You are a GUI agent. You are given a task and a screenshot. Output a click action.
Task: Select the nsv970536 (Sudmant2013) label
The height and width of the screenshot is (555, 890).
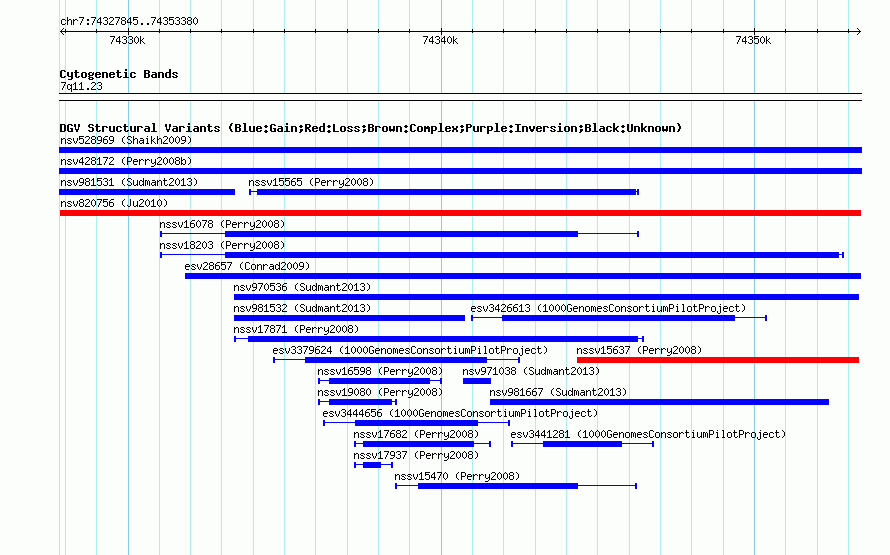click(302, 287)
